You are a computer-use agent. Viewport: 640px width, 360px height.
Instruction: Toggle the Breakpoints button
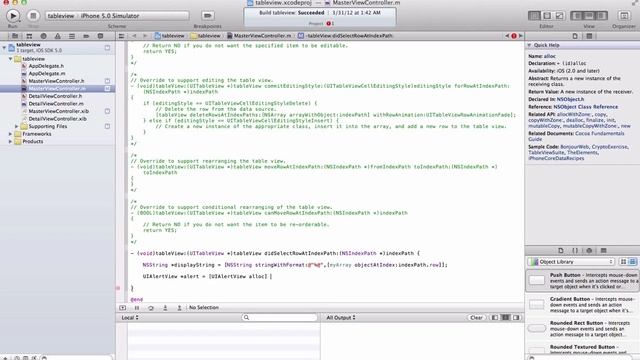tap(208, 16)
